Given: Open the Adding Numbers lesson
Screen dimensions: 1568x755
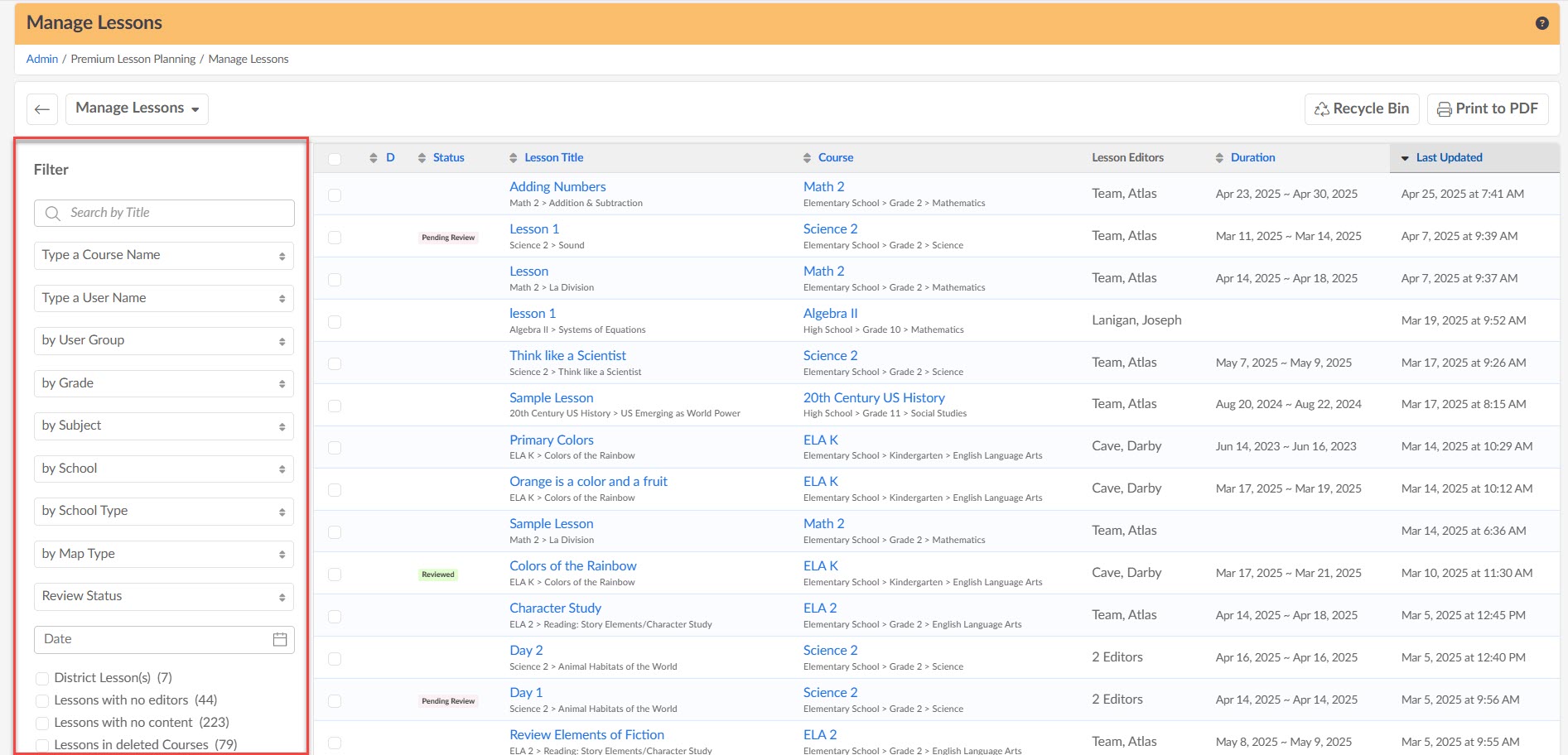Looking at the screenshot, I should coord(557,187).
